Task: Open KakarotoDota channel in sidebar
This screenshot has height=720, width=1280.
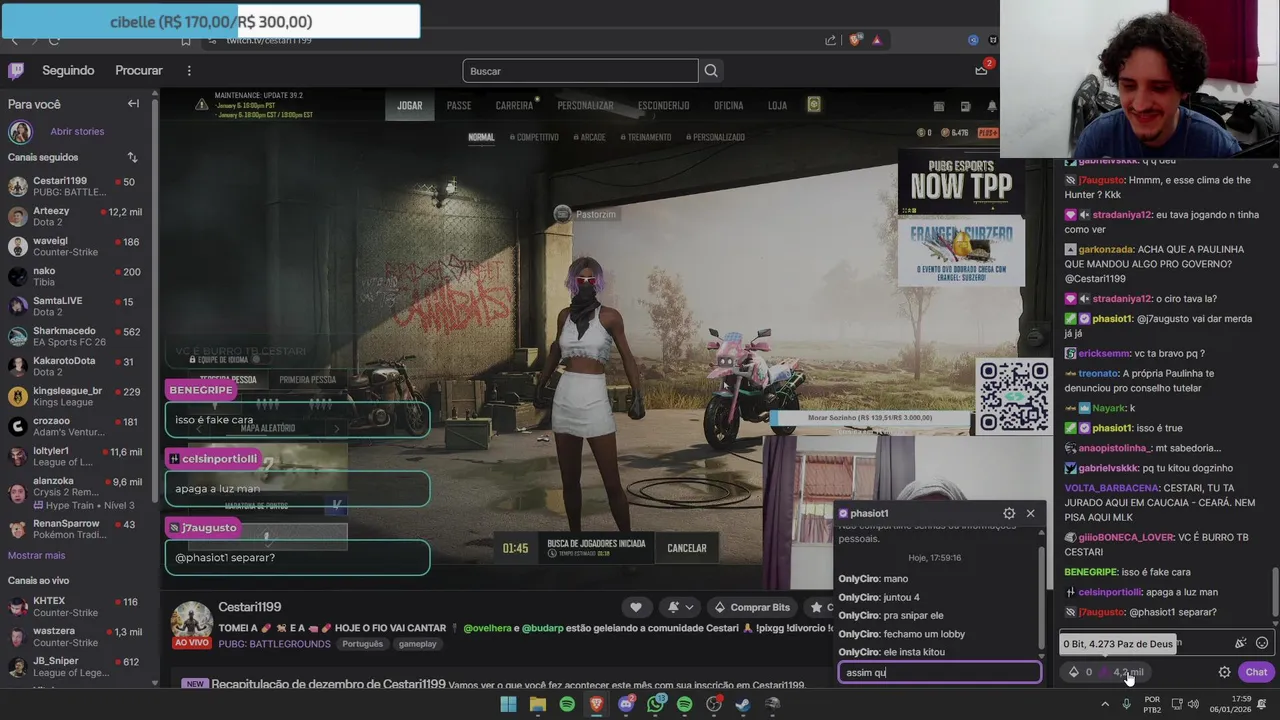Action: click(x=77, y=366)
